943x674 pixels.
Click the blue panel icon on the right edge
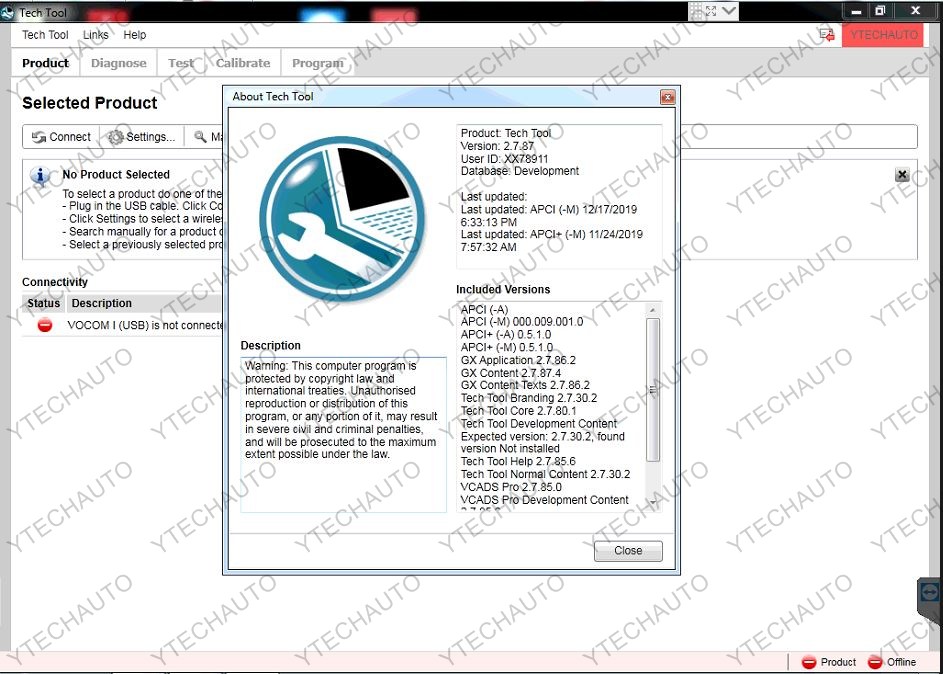[929, 592]
